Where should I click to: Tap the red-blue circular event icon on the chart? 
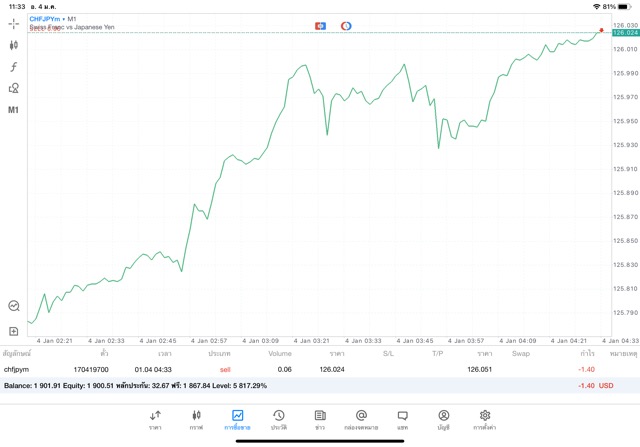point(346,26)
